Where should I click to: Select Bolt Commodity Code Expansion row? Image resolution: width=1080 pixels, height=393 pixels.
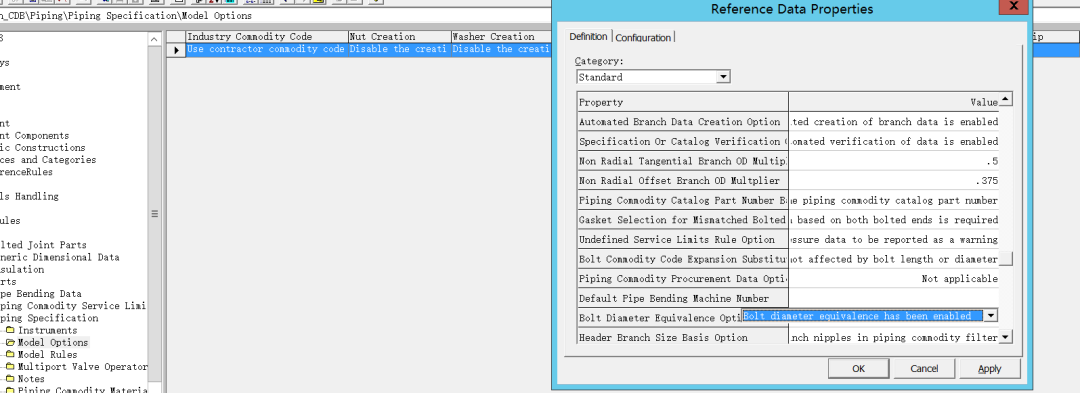click(683, 259)
